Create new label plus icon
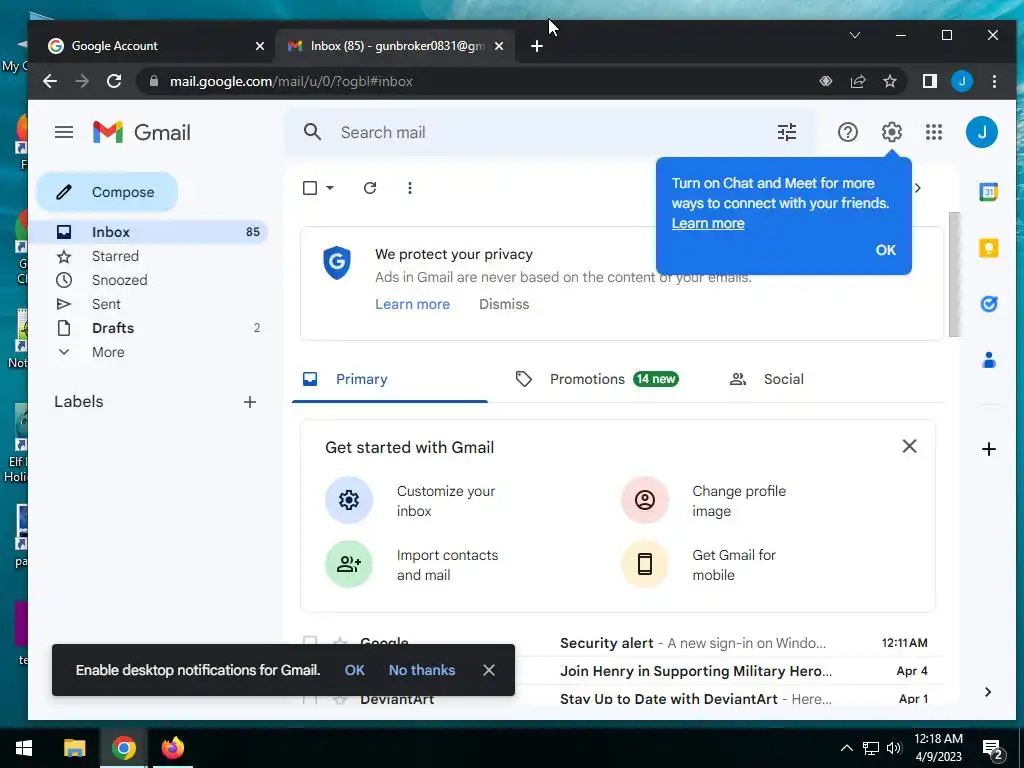The image size is (1024, 768). tap(249, 402)
